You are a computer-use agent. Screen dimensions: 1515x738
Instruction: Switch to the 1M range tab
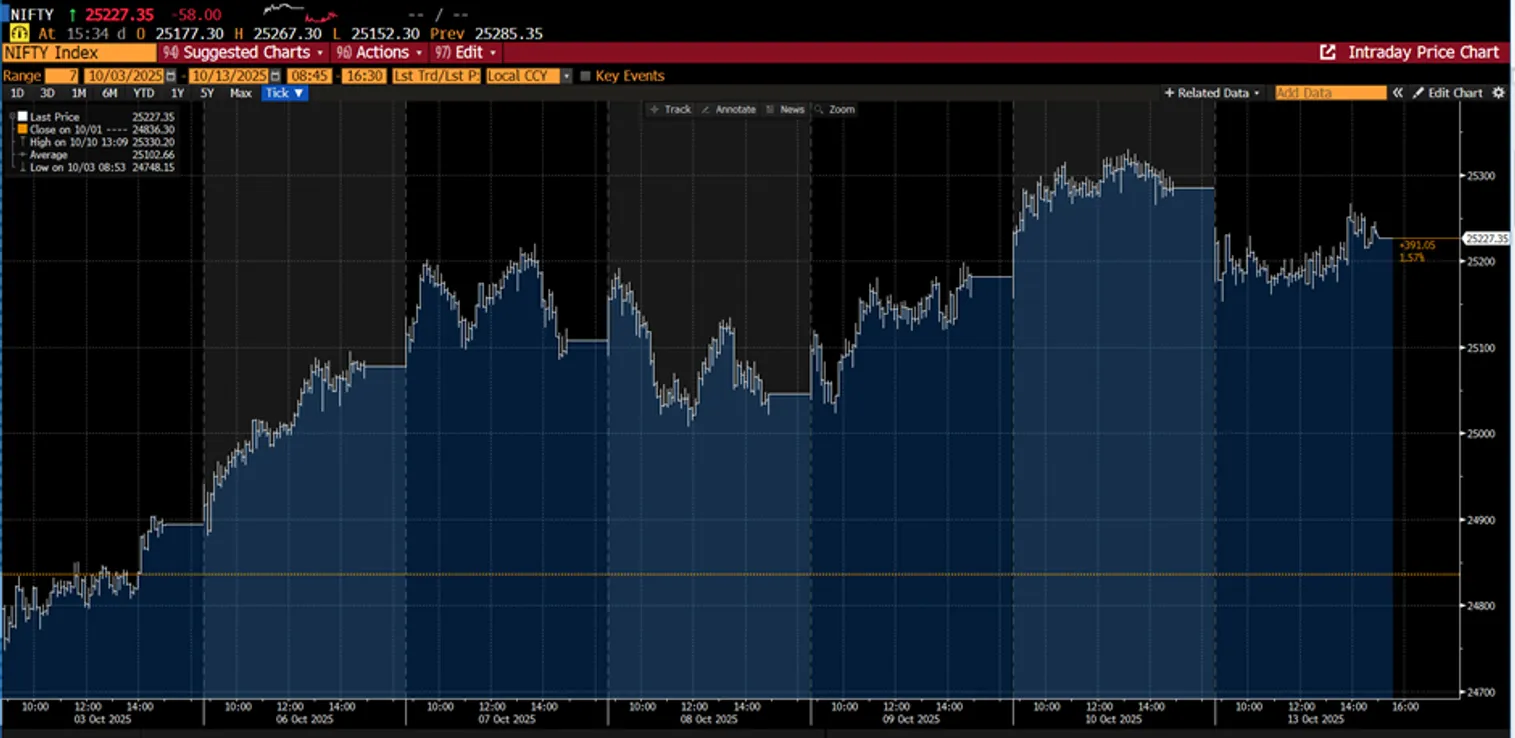[x=78, y=93]
